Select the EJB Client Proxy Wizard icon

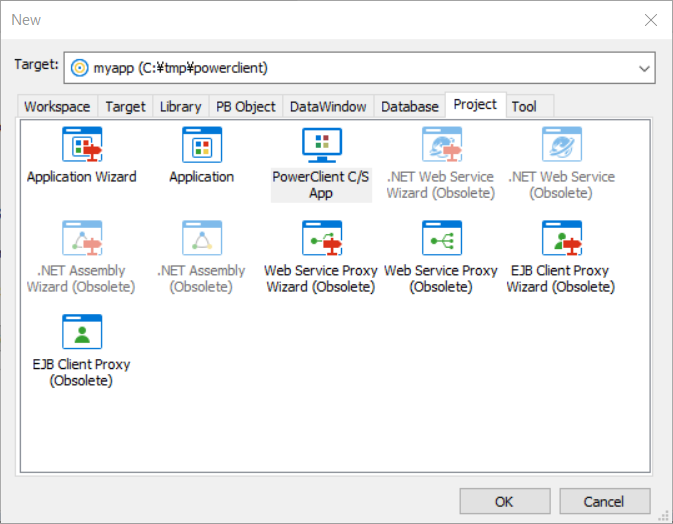click(x=561, y=240)
